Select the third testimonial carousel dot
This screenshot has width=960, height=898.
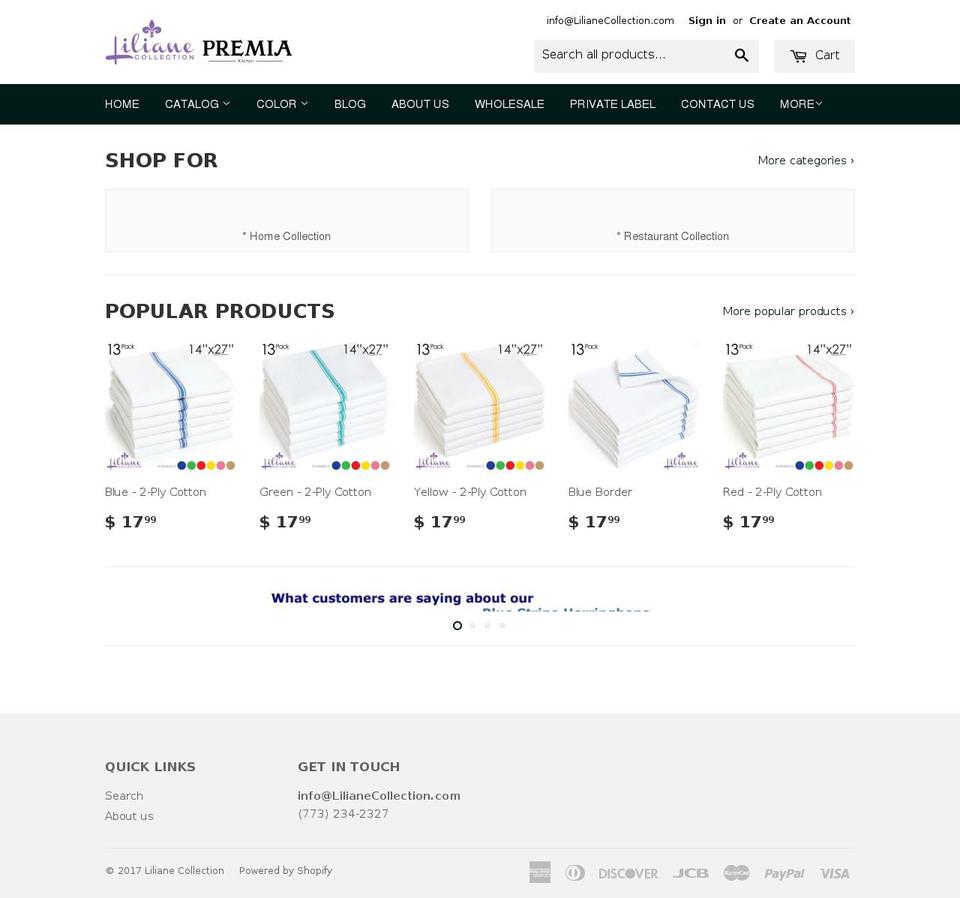point(487,625)
